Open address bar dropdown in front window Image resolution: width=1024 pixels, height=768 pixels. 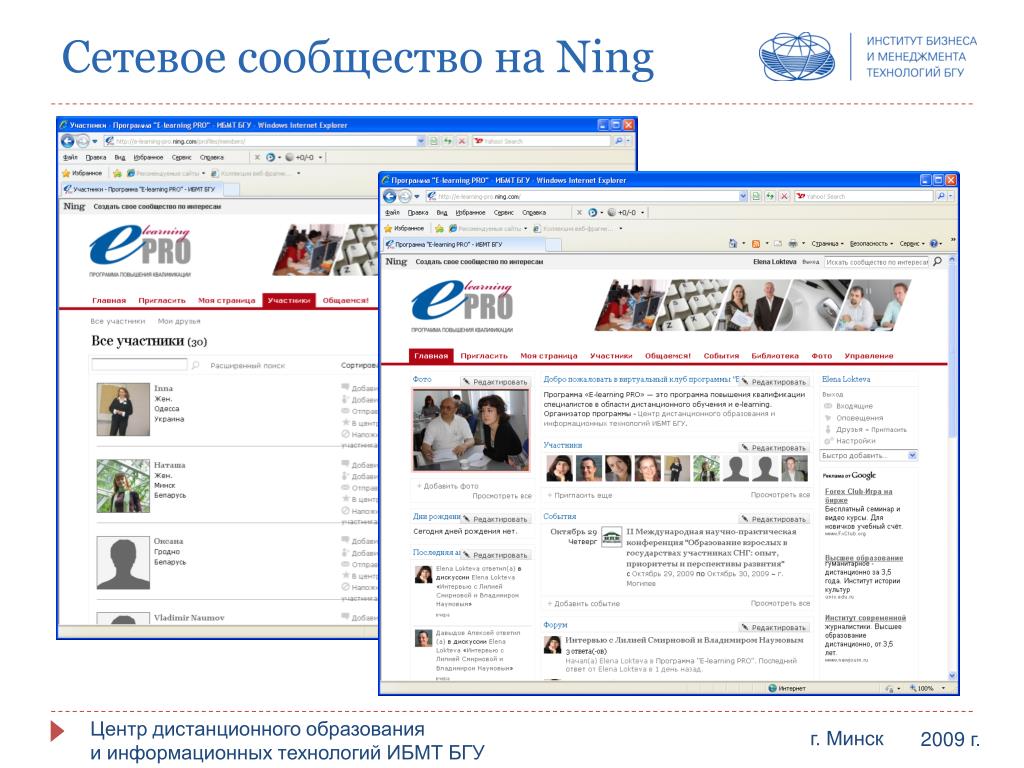pyautogui.click(x=743, y=196)
